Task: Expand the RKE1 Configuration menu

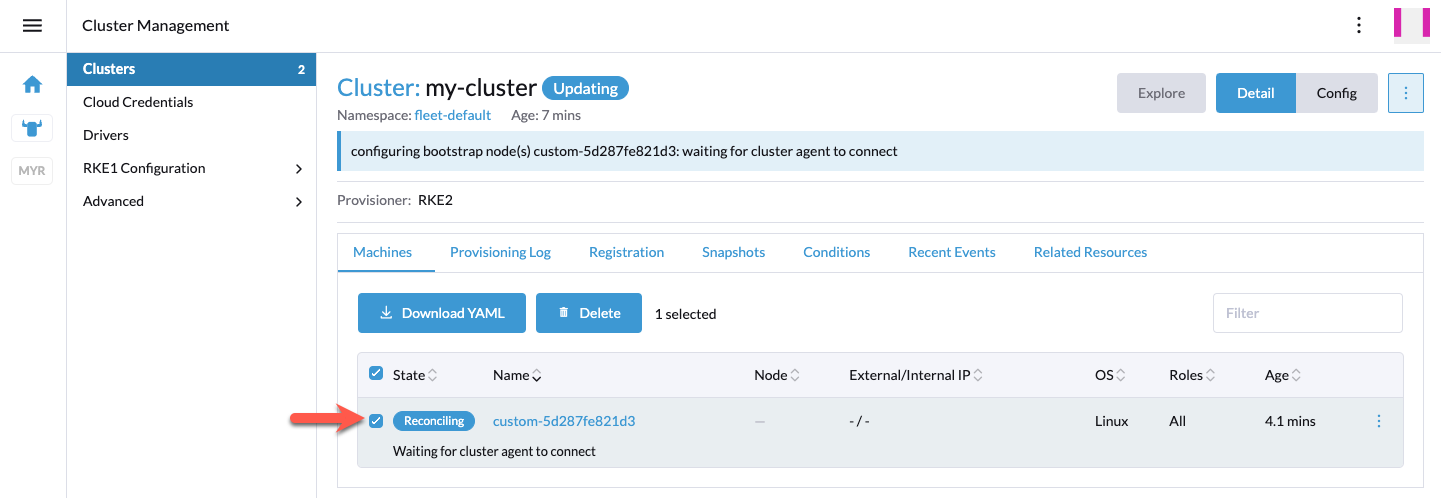Action: tap(191, 168)
